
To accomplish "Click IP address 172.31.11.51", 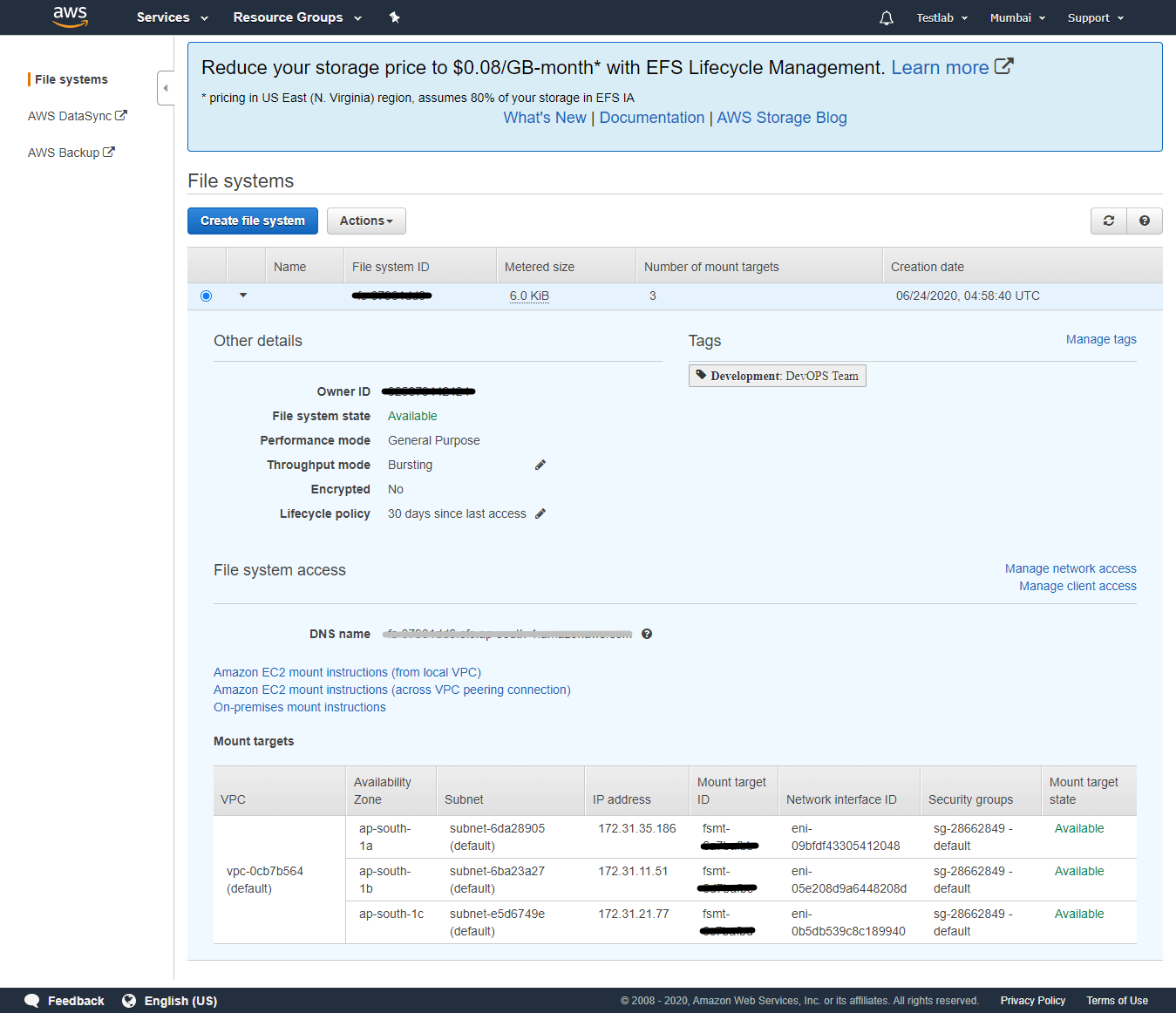I will click(633, 871).
